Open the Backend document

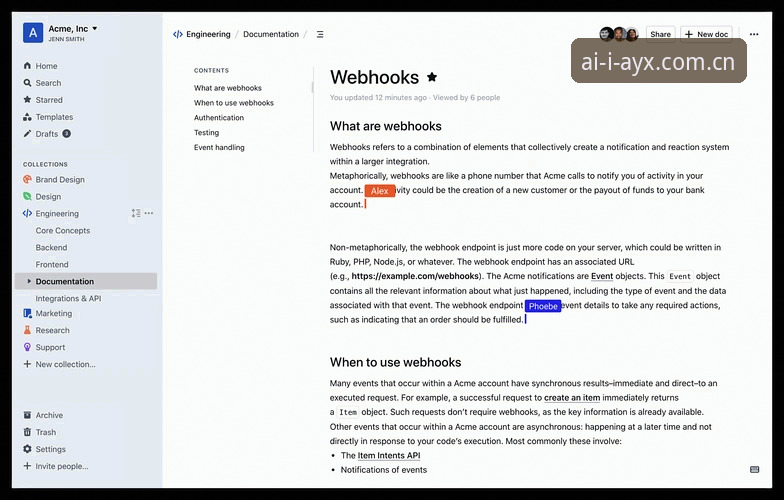(51, 248)
